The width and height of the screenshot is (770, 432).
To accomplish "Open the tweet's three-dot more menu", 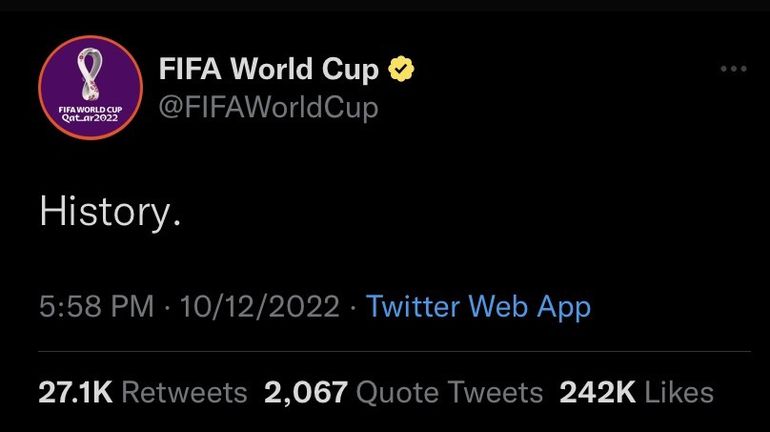I will 733,69.
